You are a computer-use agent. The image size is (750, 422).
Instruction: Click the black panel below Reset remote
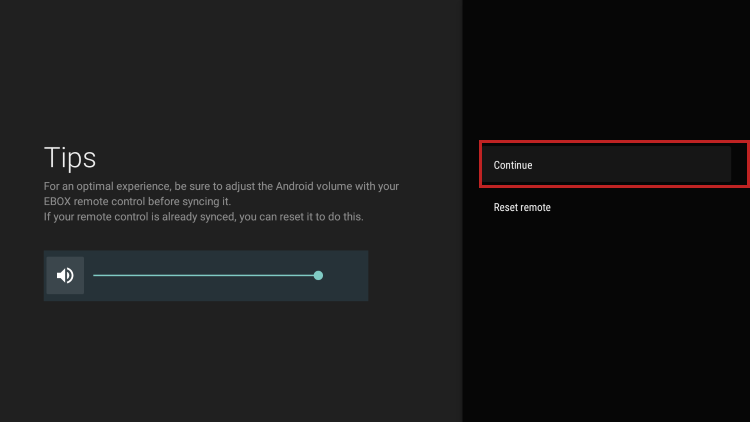[605, 320]
